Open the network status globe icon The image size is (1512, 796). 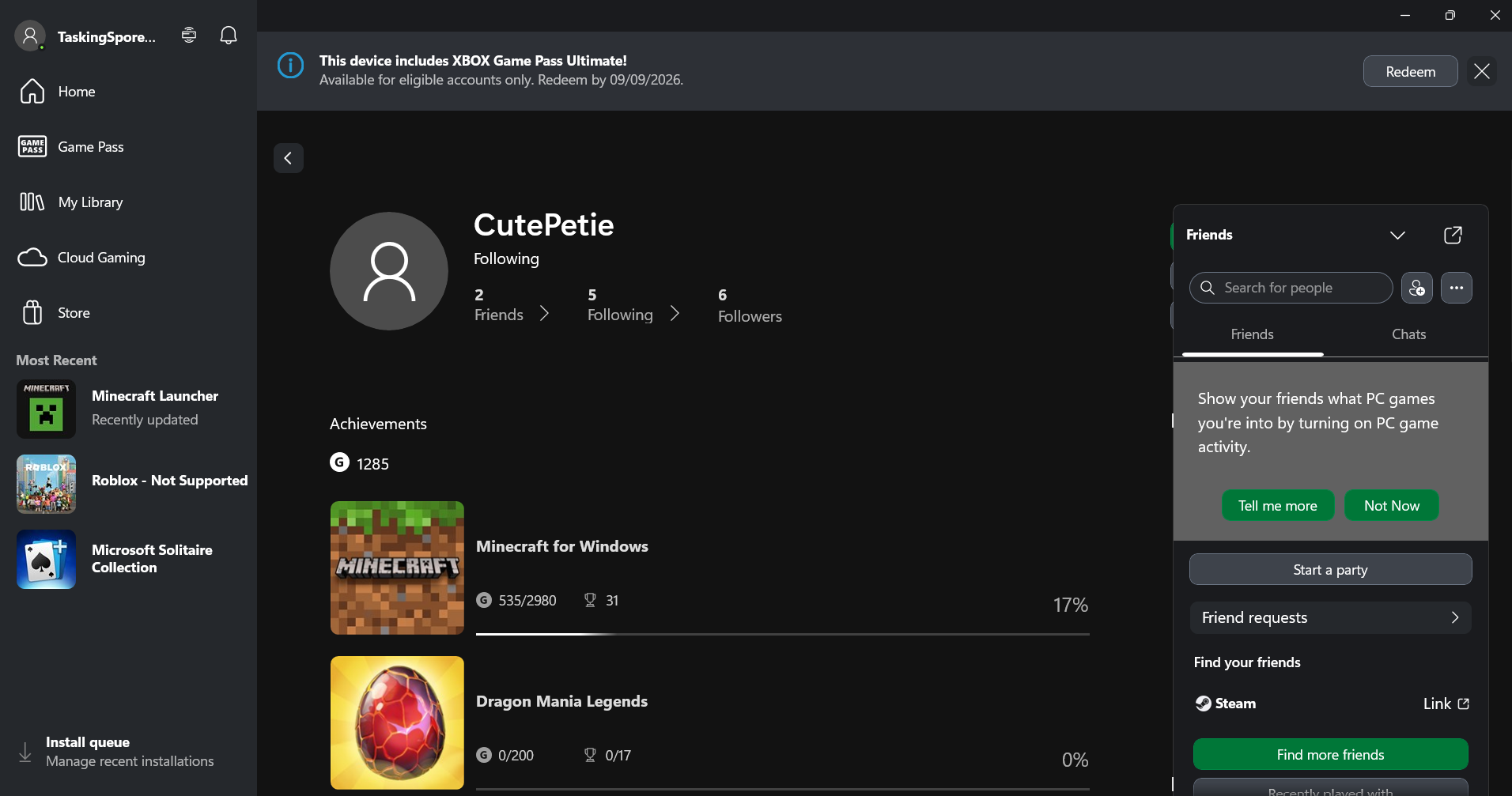[189, 35]
